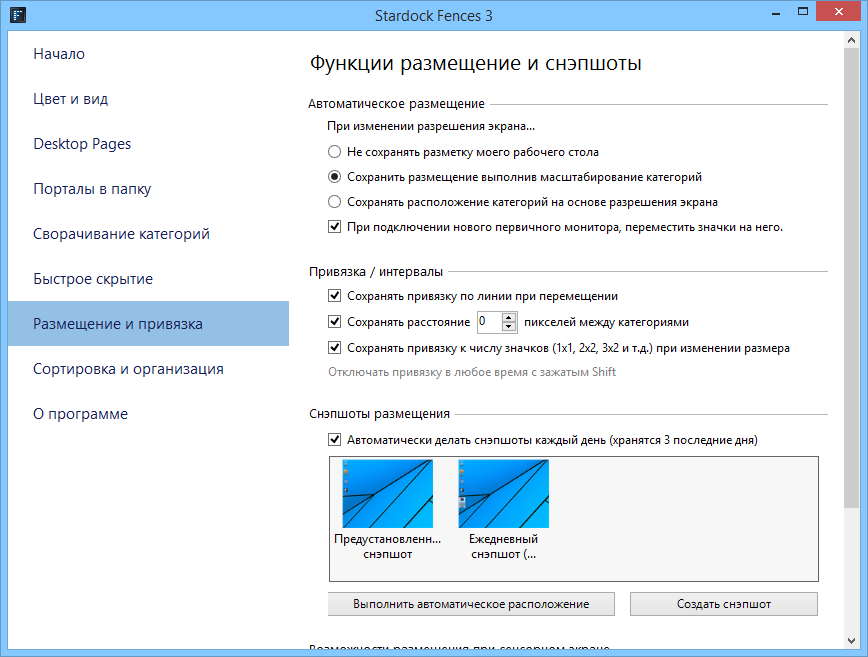Click the pixel spacing input field
The width and height of the screenshot is (868, 657).
coord(489,322)
